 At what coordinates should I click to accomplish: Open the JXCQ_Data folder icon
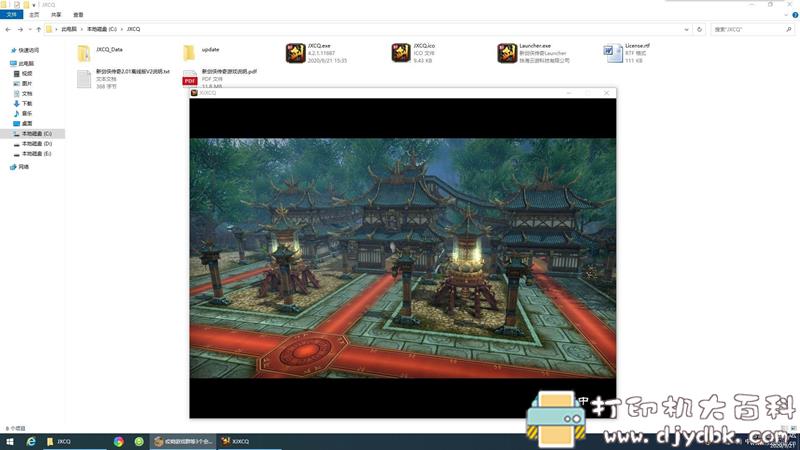[x=84, y=53]
